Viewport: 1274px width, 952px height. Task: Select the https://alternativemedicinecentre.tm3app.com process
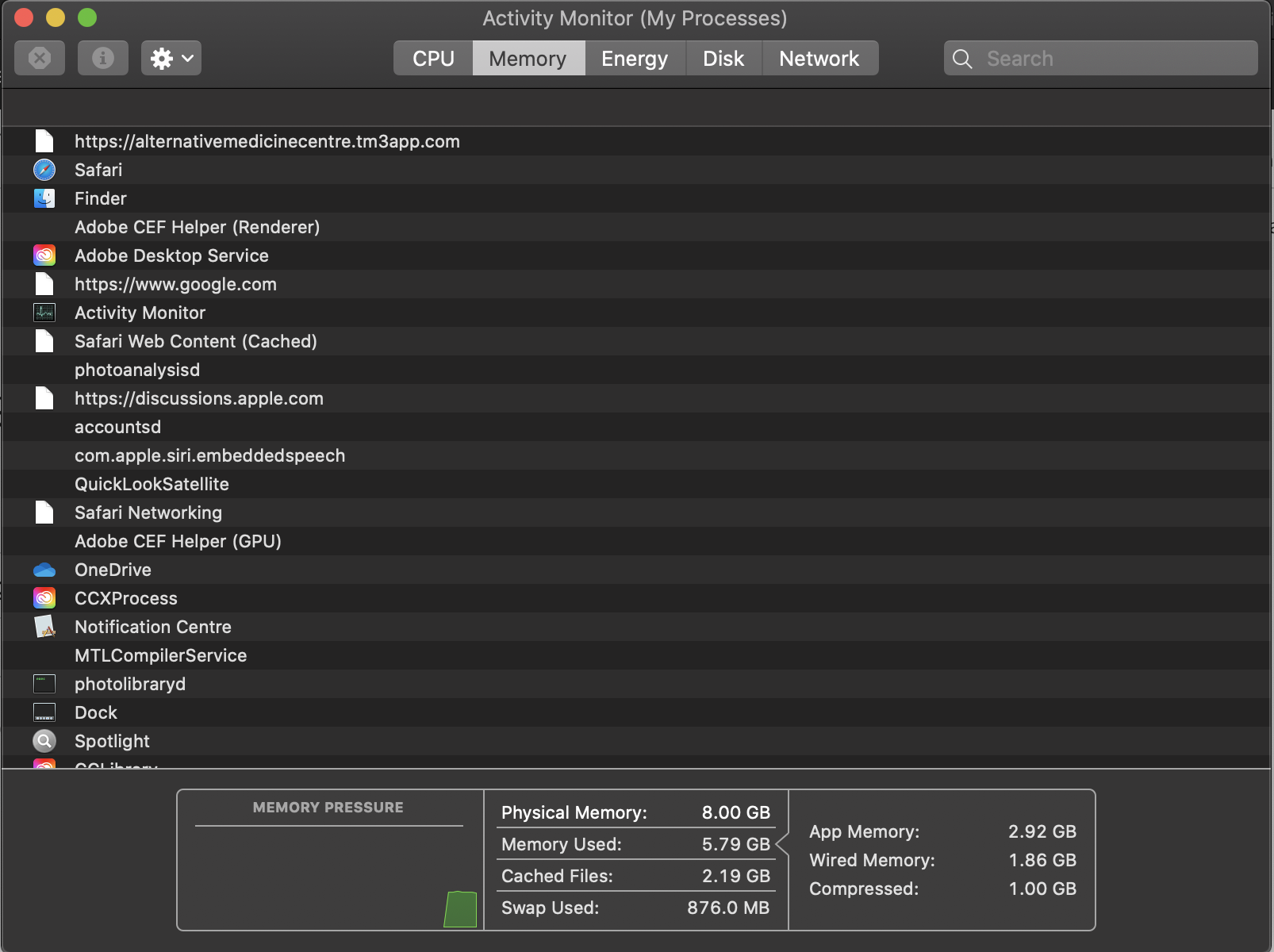point(267,141)
